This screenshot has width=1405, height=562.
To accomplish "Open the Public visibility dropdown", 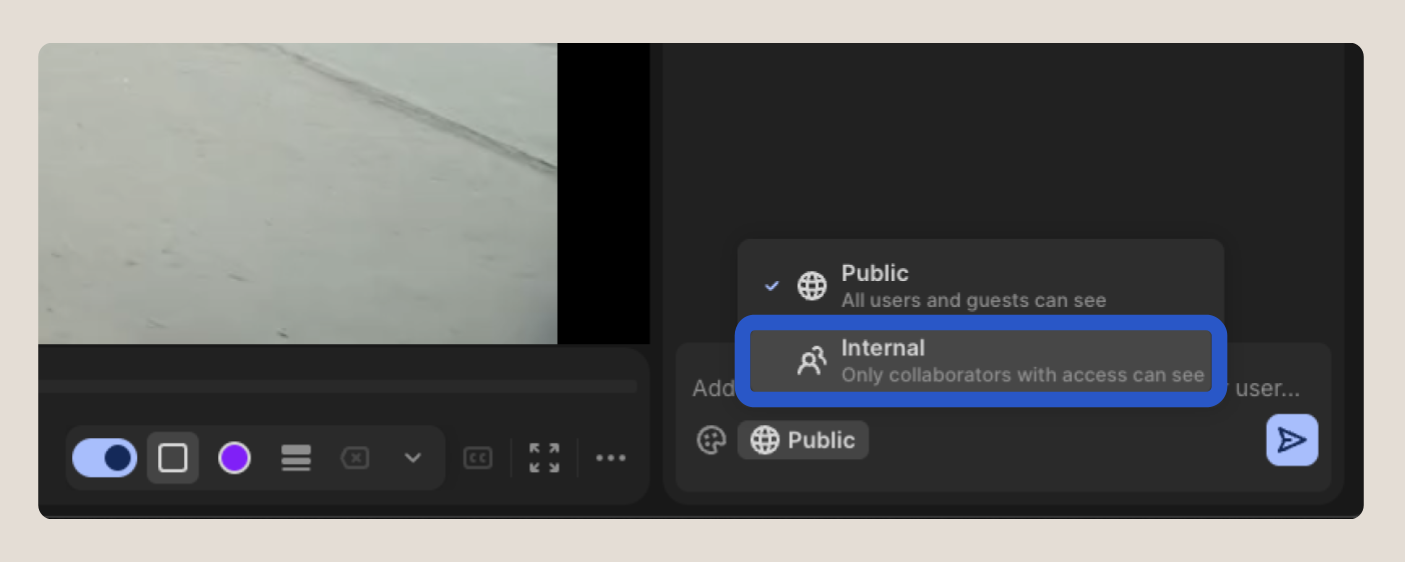I will pyautogui.click(x=803, y=440).
